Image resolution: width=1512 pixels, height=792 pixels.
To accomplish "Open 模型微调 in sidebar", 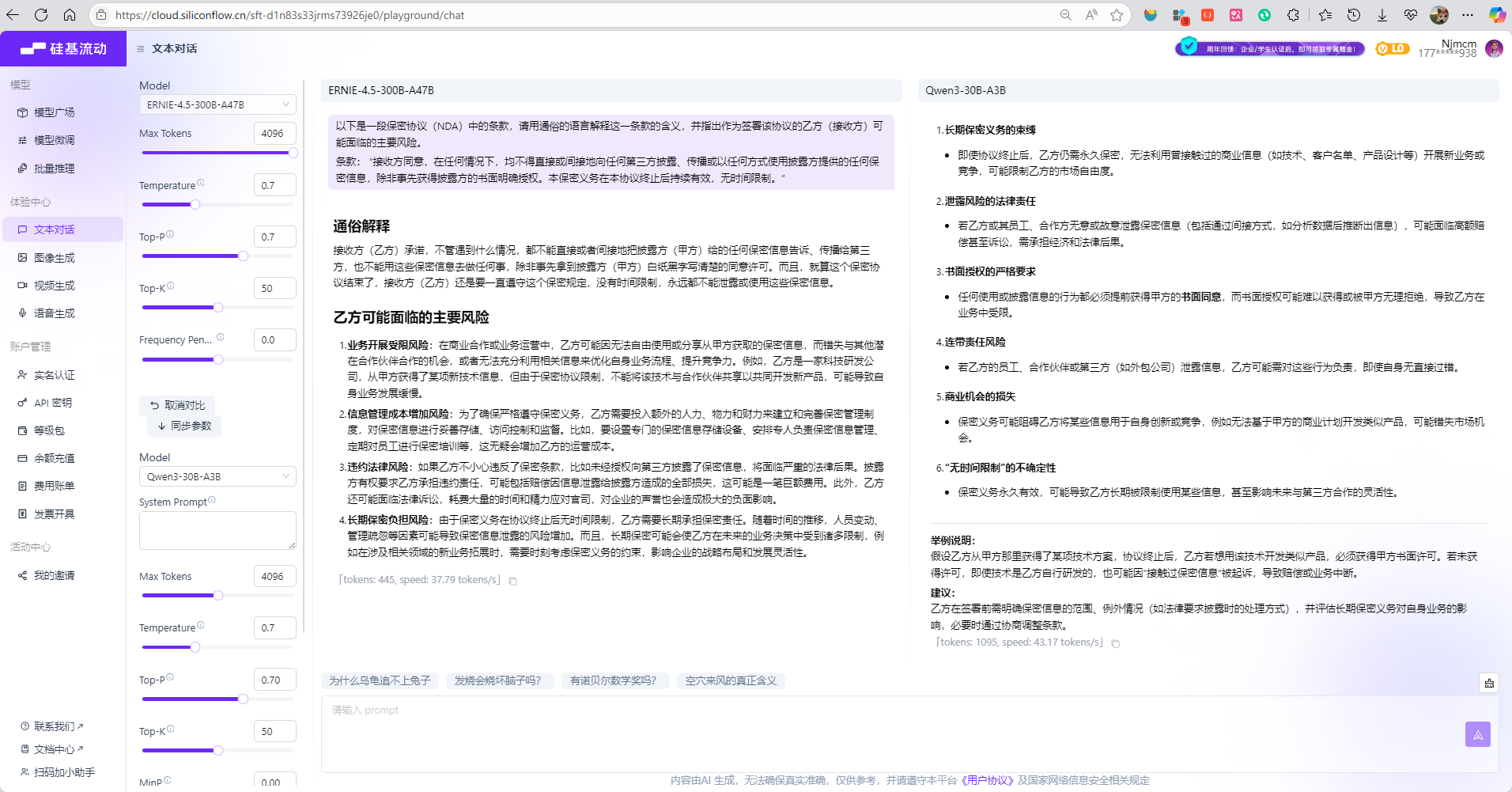I will click(62, 140).
